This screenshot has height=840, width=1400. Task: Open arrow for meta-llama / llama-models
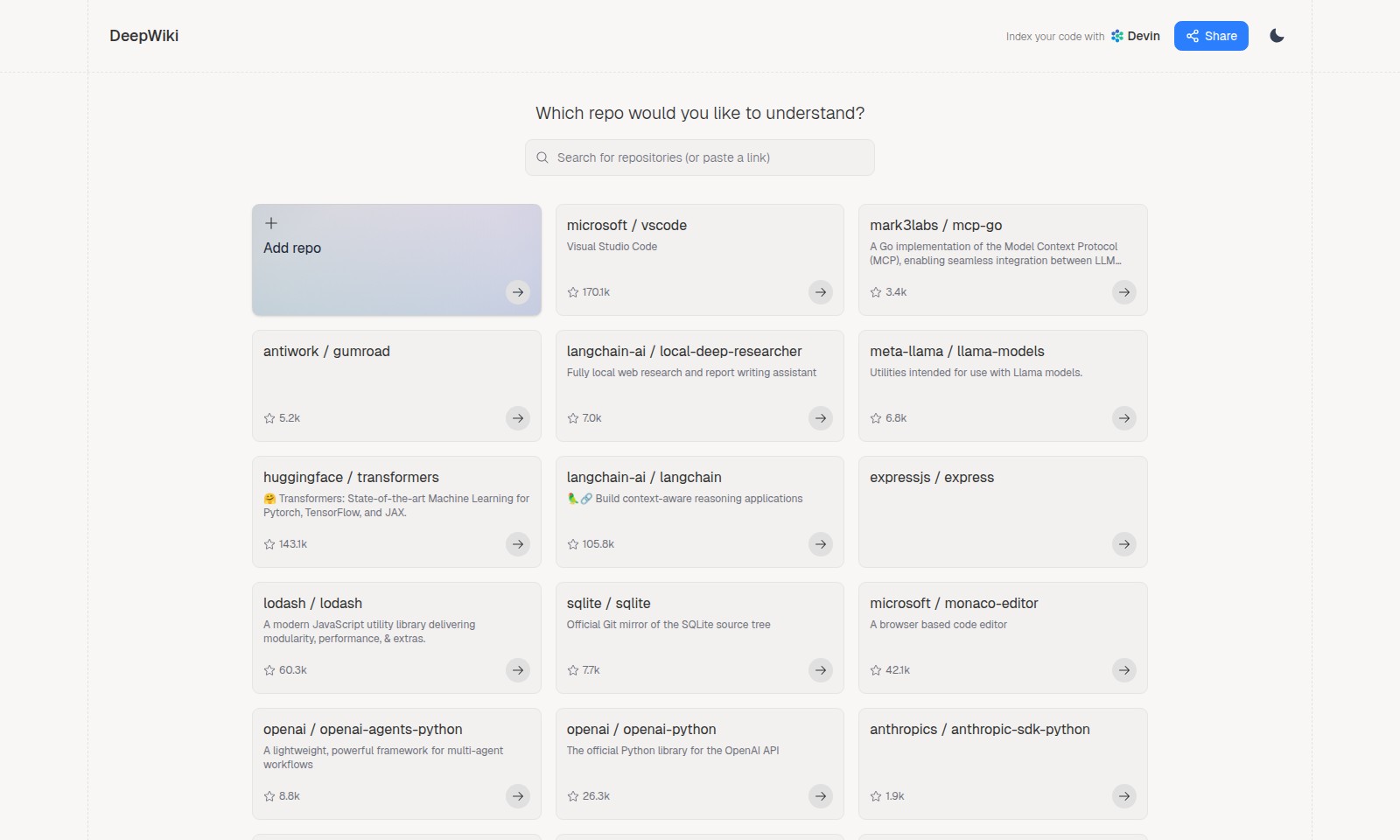point(1124,418)
